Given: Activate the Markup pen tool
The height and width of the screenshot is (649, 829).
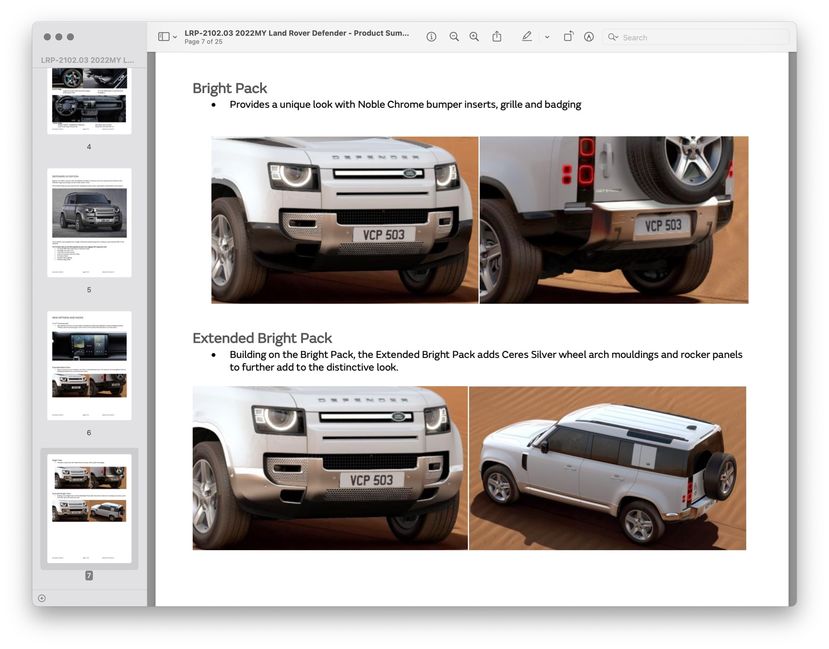Looking at the screenshot, I should click(527, 36).
